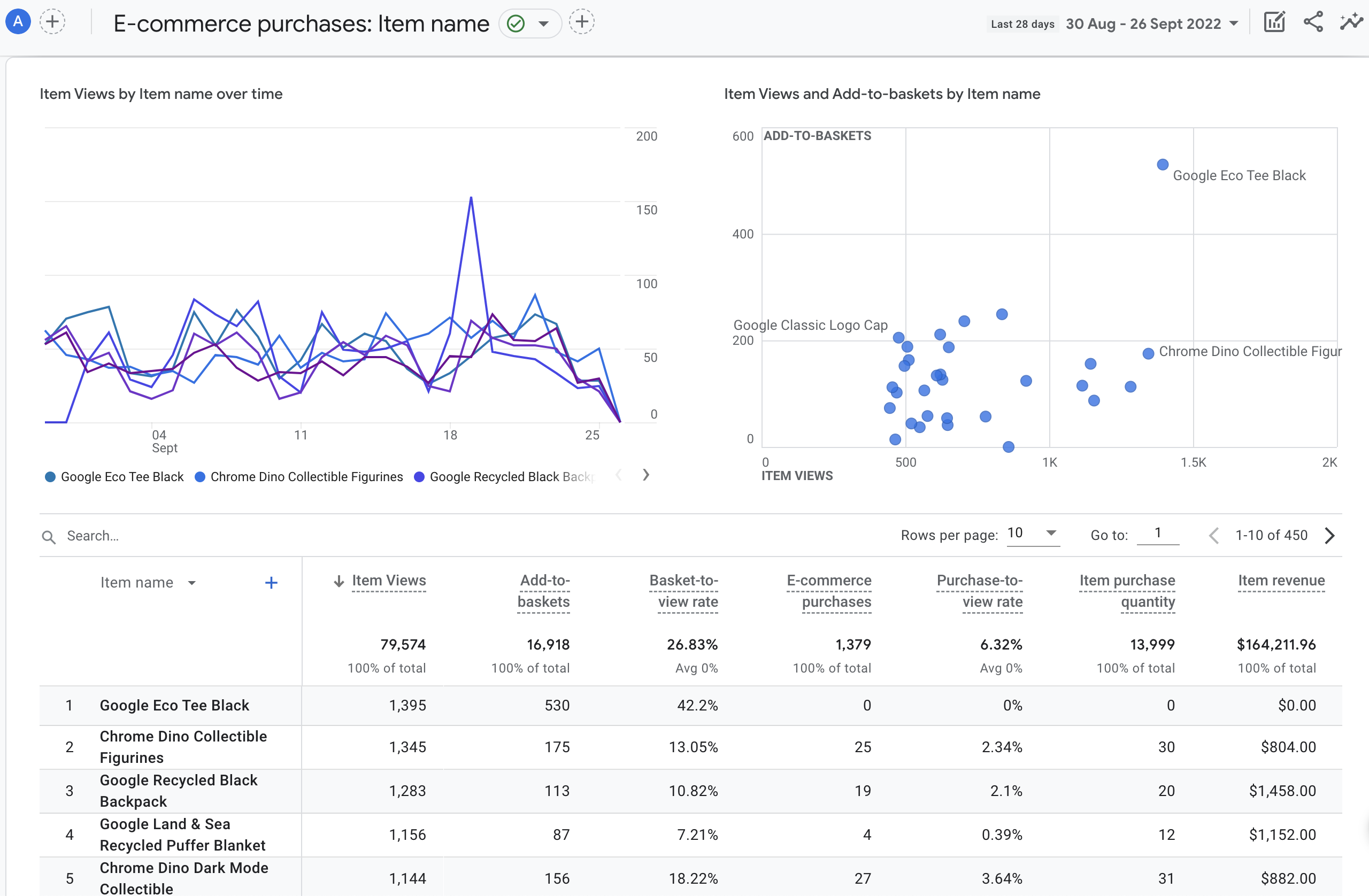Screen dimensions: 1369x896
Task: Expand rows per page dropdown to 25
Action: [1050, 534]
